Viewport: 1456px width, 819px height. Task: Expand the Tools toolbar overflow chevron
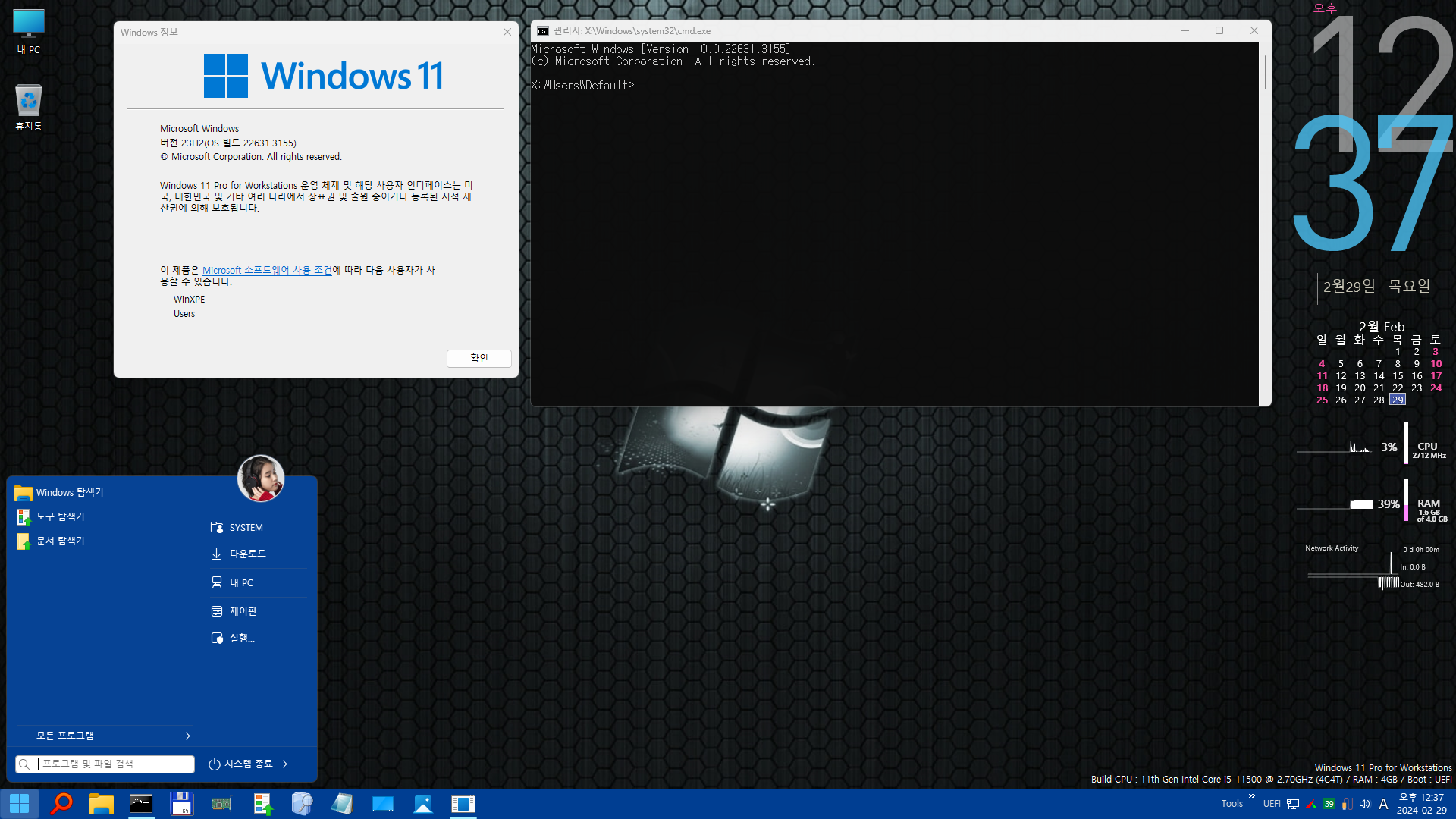[1252, 795]
